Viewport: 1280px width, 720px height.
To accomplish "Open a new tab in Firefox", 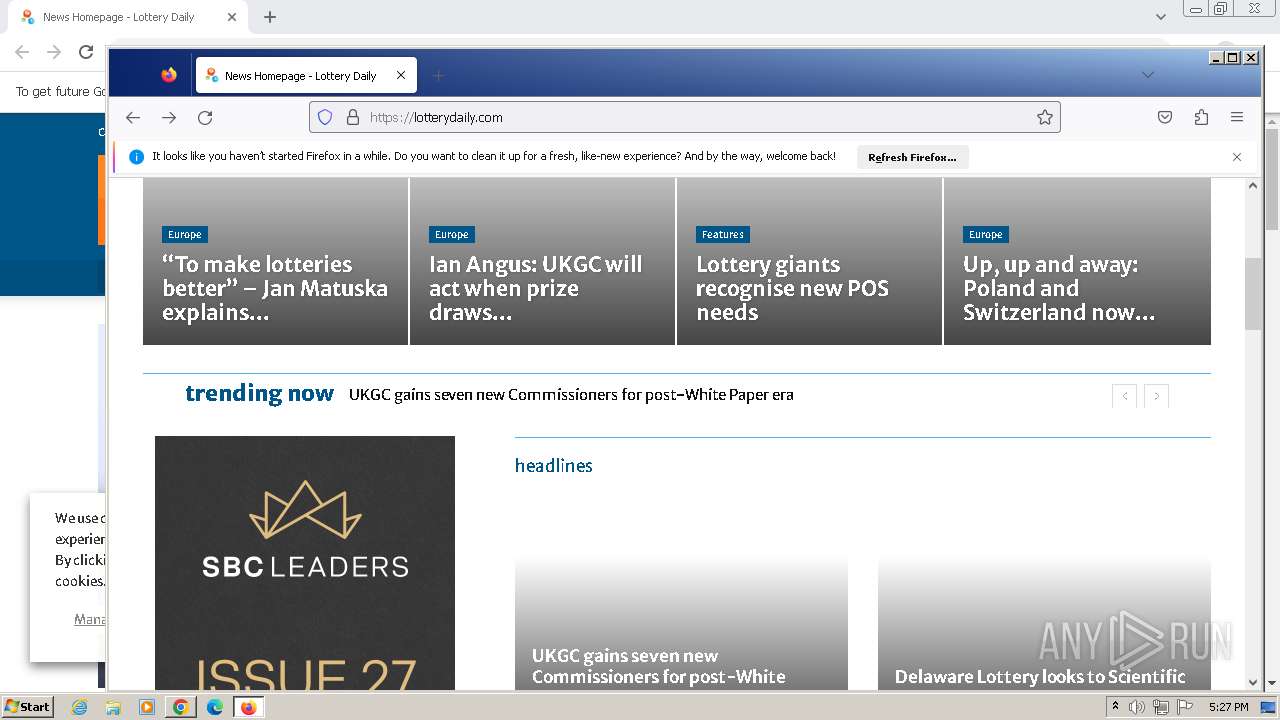I will tap(438, 75).
